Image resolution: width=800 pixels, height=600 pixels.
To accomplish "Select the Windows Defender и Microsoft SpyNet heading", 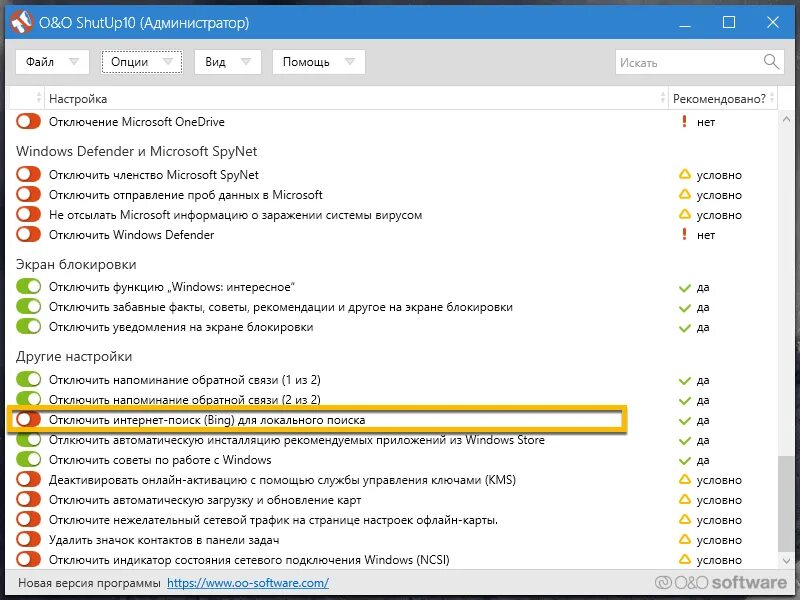I will tap(136, 151).
